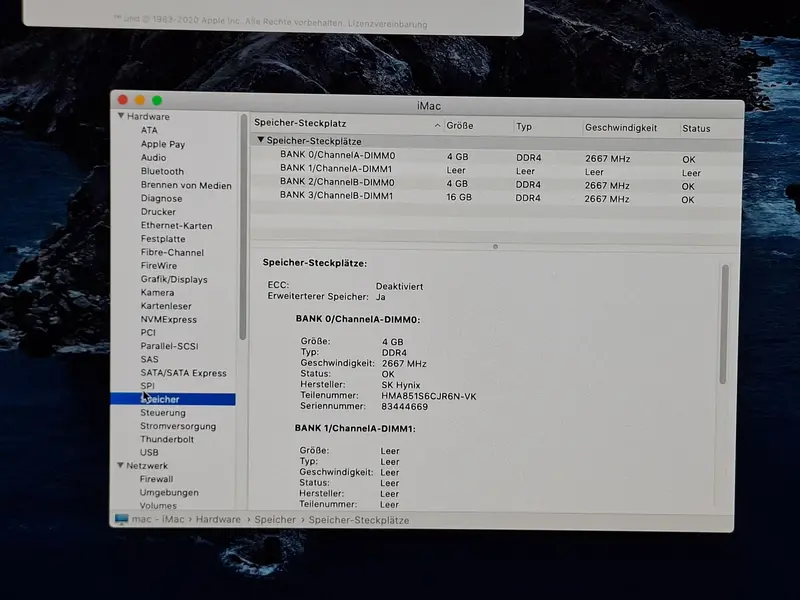Open SATA/SATA Express entry
This screenshot has width=800, height=600.
183,373
